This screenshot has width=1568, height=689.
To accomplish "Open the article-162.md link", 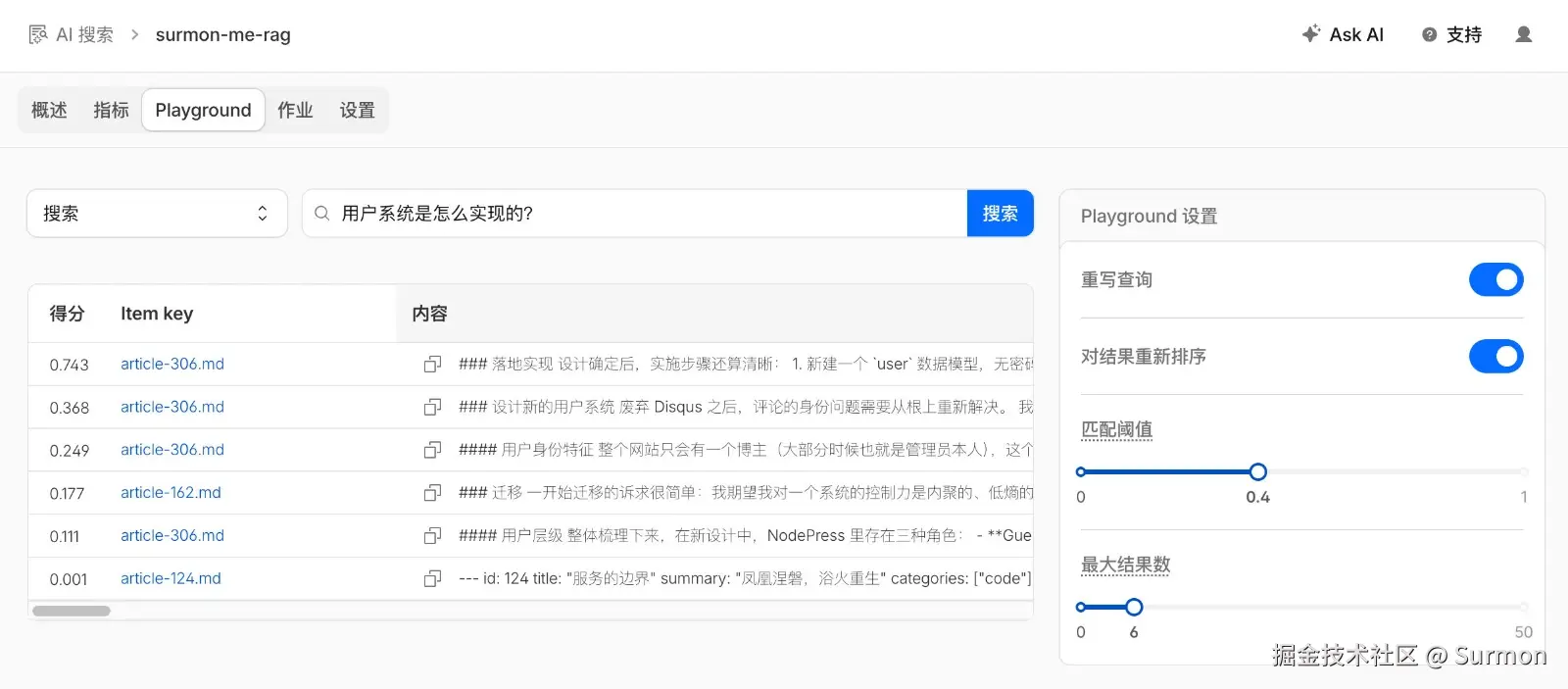I will [x=171, y=493].
